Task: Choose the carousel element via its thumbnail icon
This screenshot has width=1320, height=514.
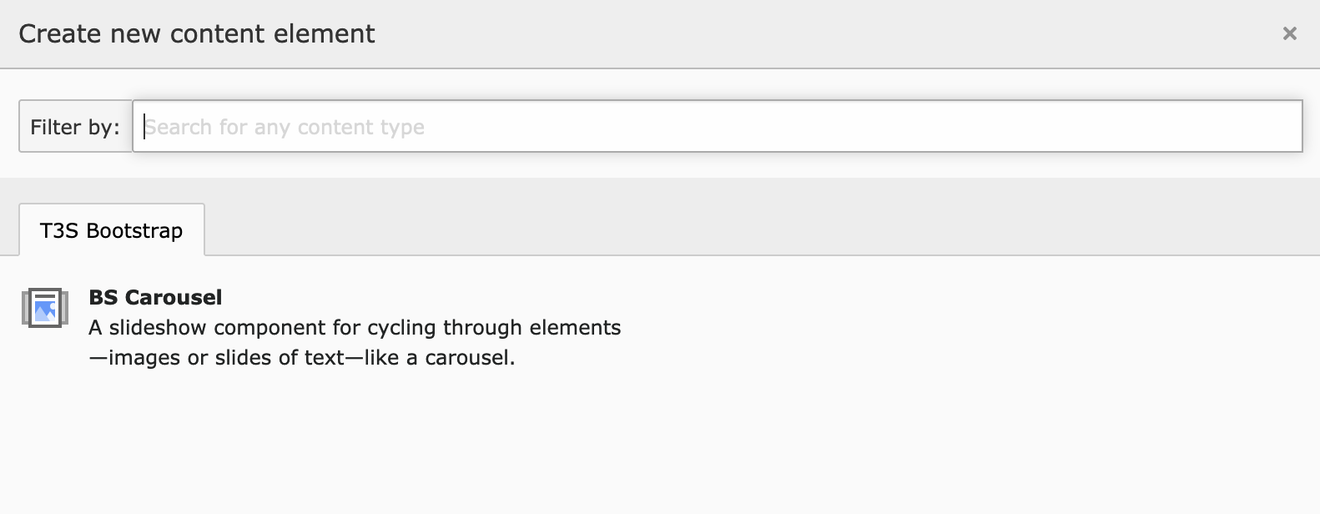Action: [x=44, y=308]
